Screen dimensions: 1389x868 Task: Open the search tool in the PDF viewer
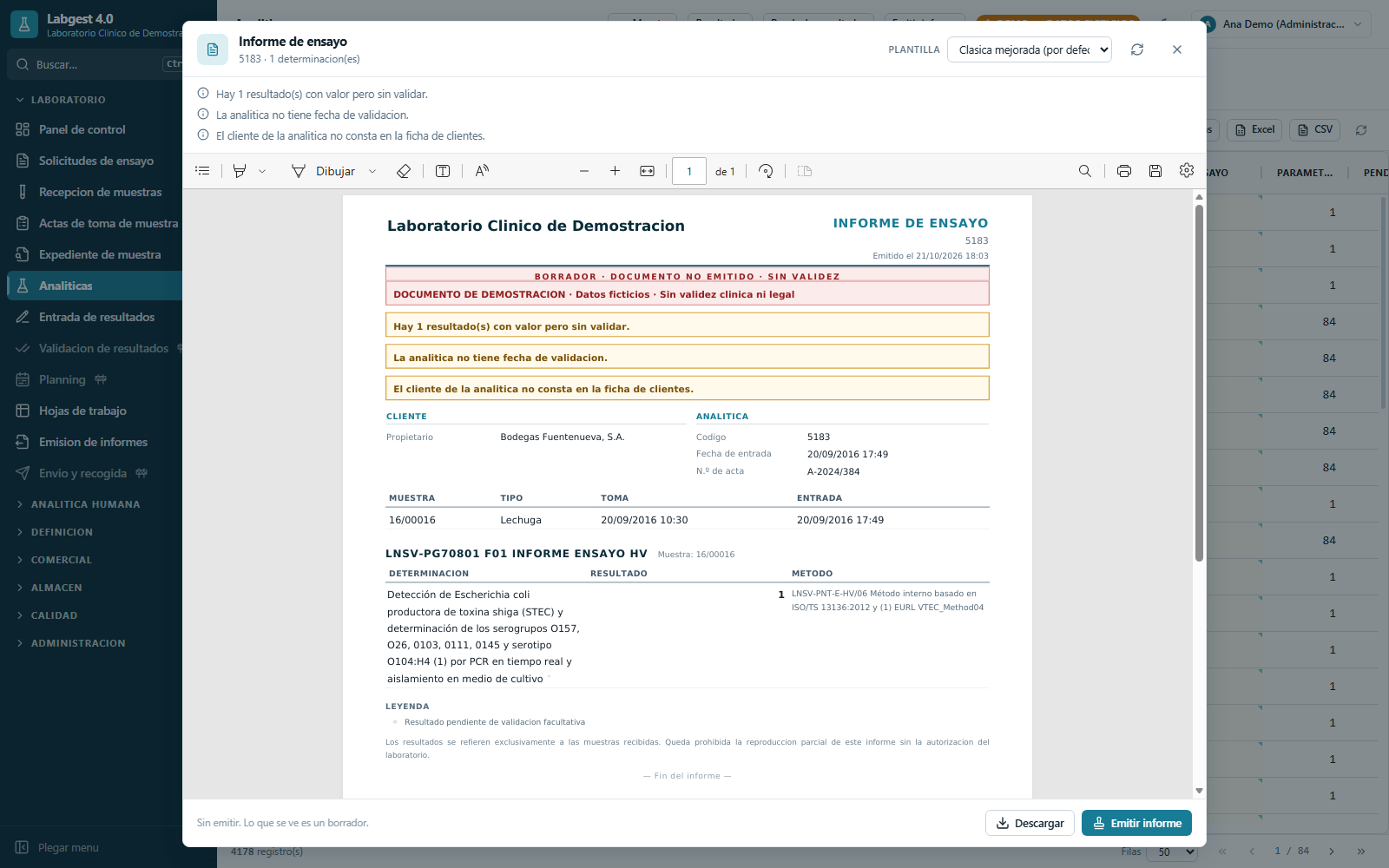(1085, 171)
